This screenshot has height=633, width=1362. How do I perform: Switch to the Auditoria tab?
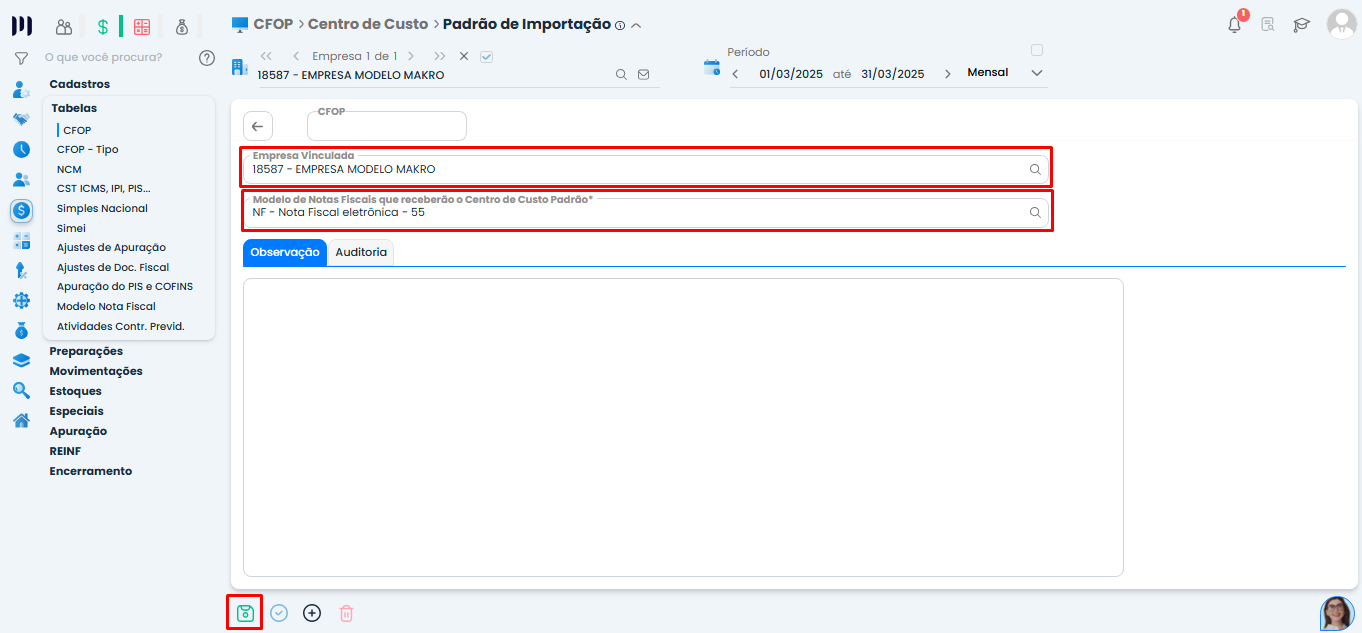[x=361, y=253]
